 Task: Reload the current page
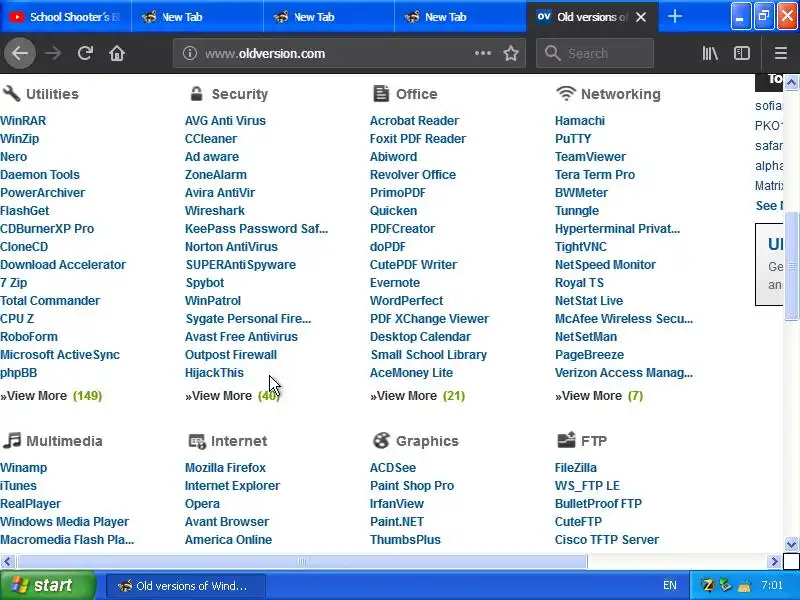[85, 53]
